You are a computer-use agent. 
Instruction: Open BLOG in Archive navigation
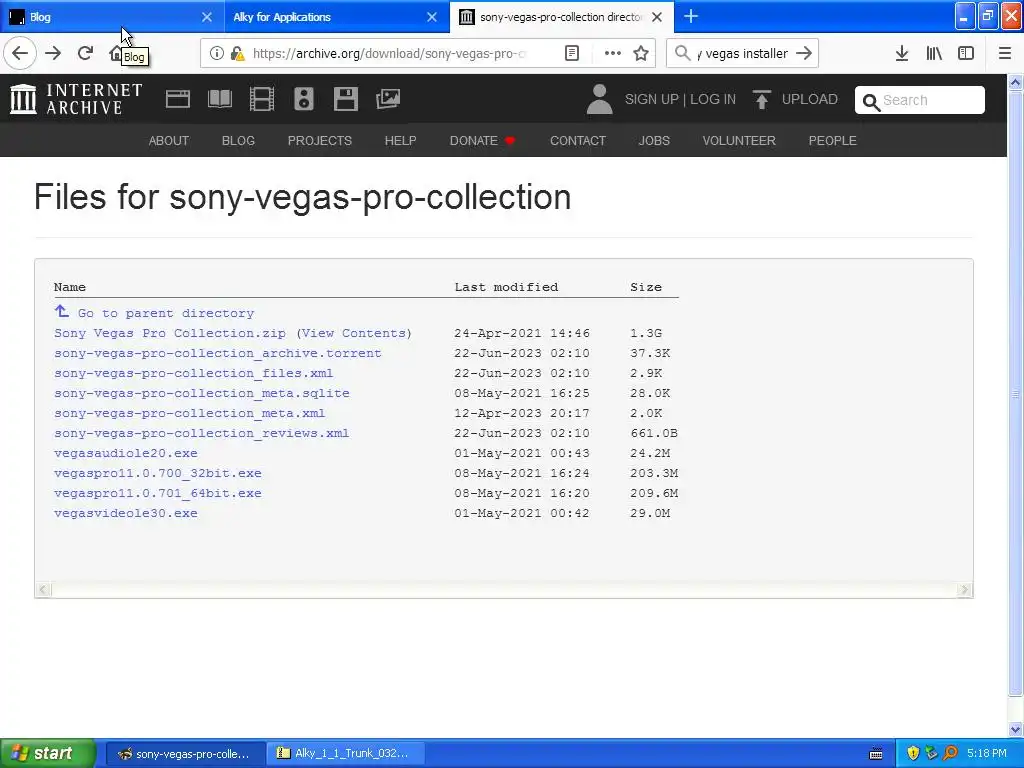238,140
